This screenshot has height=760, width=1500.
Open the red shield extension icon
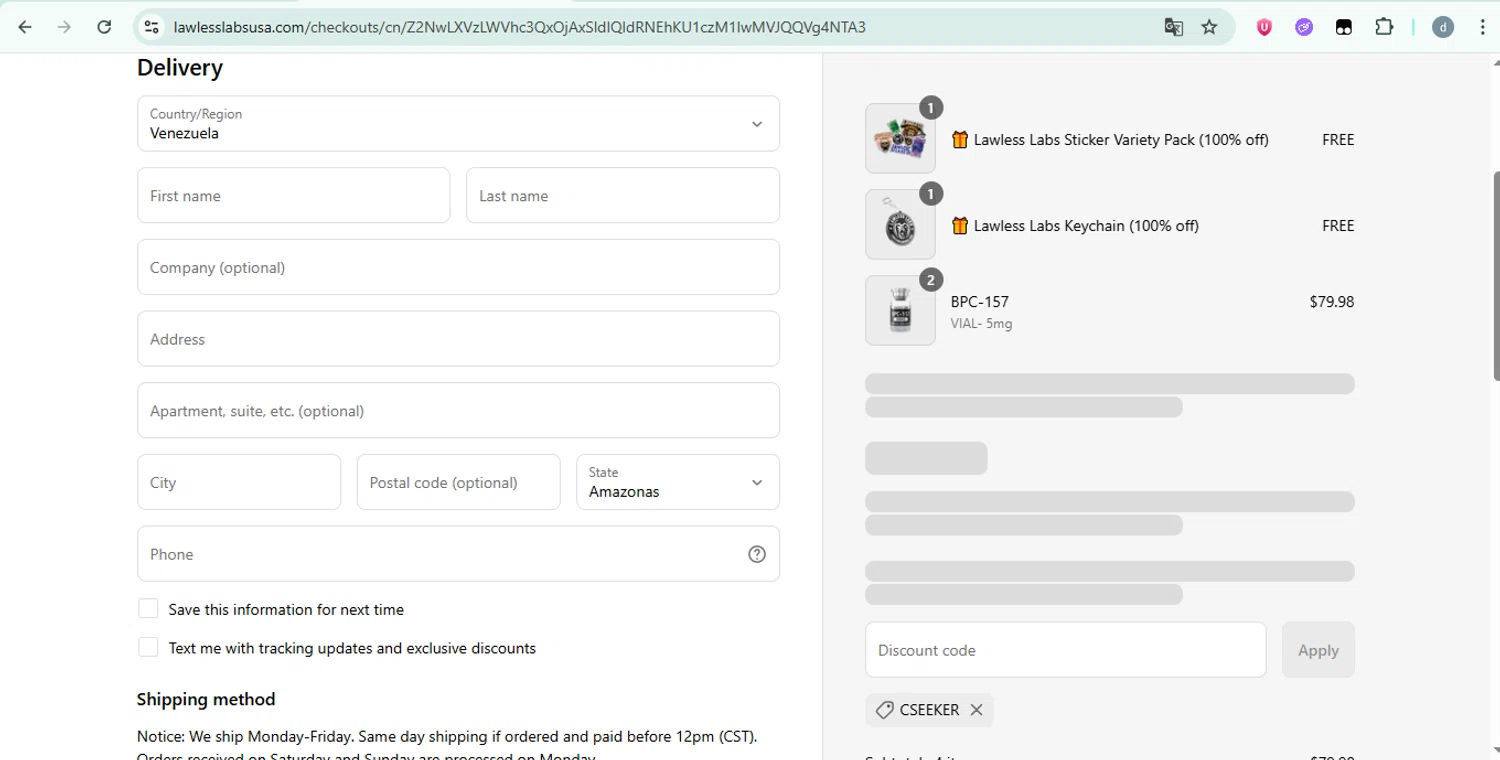click(x=1264, y=27)
